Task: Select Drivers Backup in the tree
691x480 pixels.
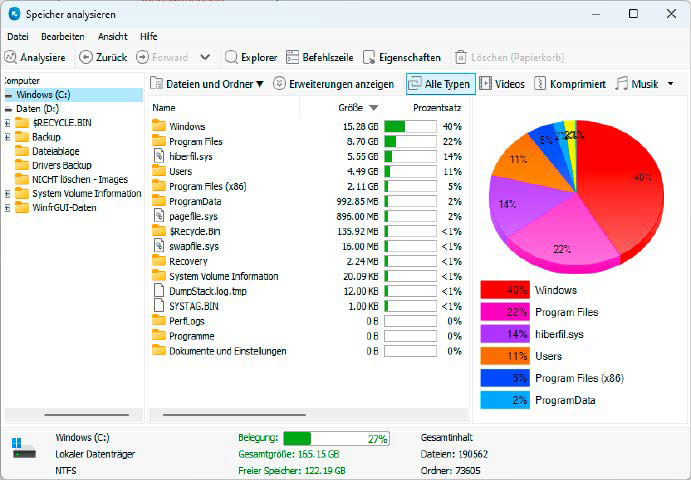Action: pos(62,165)
